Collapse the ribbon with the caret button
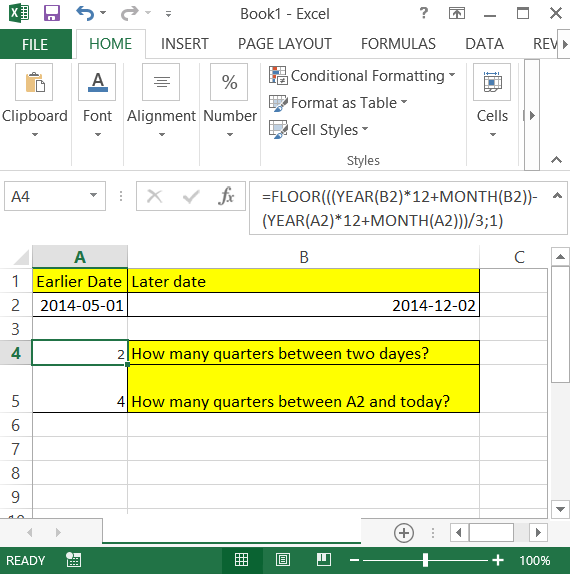The width and height of the screenshot is (570, 574). point(556,160)
